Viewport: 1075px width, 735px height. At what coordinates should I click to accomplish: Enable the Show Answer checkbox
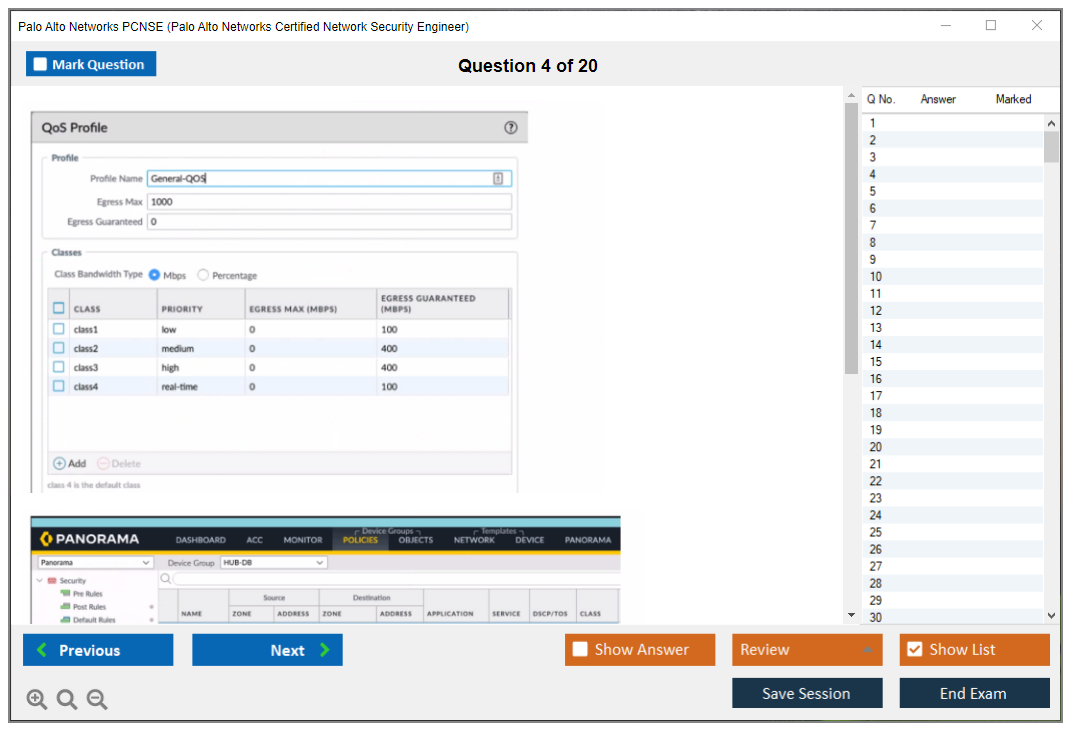pyautogui.click(x=580, y=650)
